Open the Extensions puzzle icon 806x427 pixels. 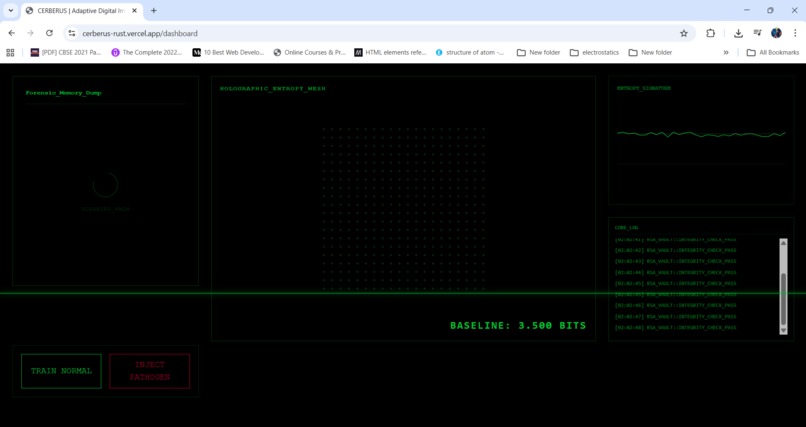pos(710,33)
